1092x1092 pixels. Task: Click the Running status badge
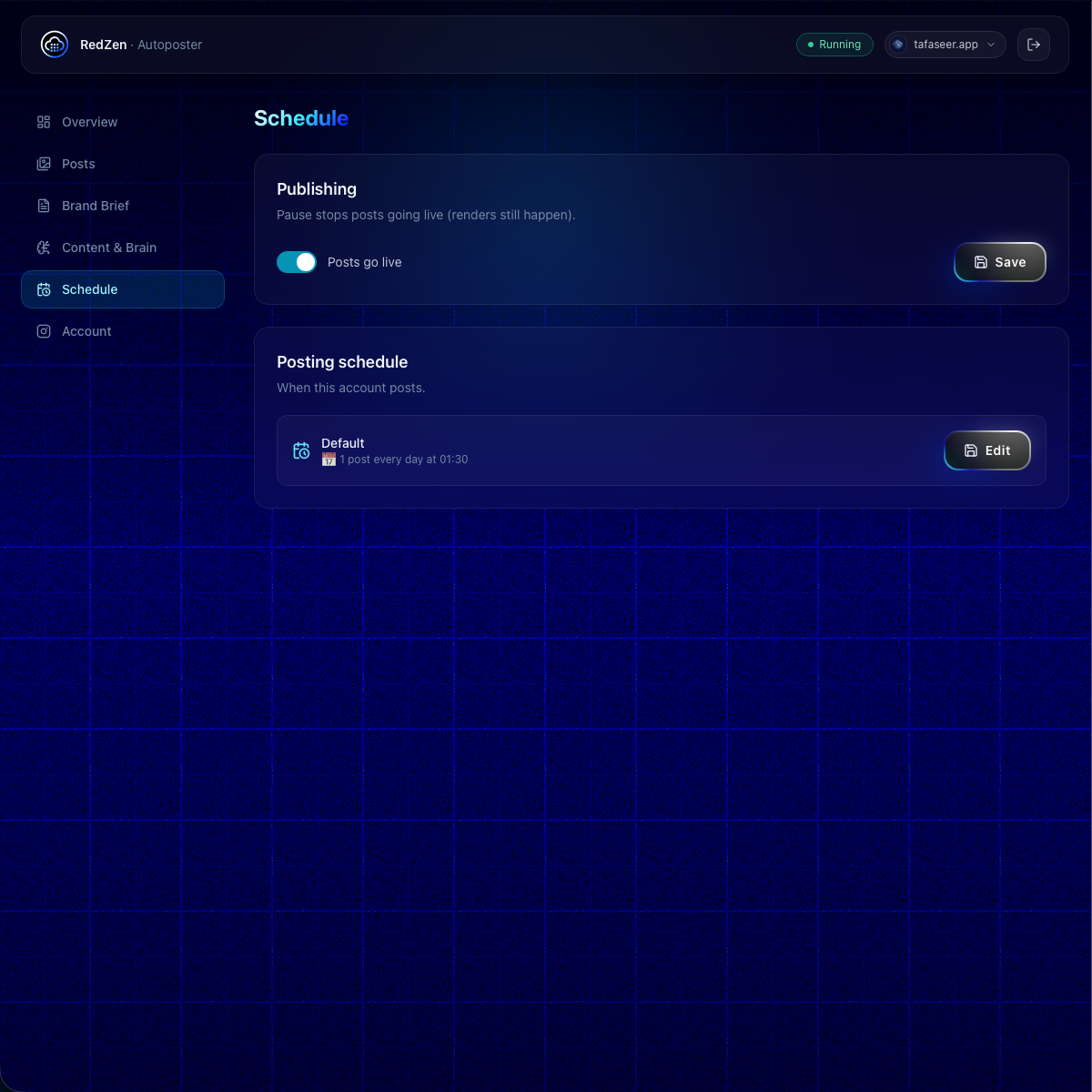tap(834, 45)
